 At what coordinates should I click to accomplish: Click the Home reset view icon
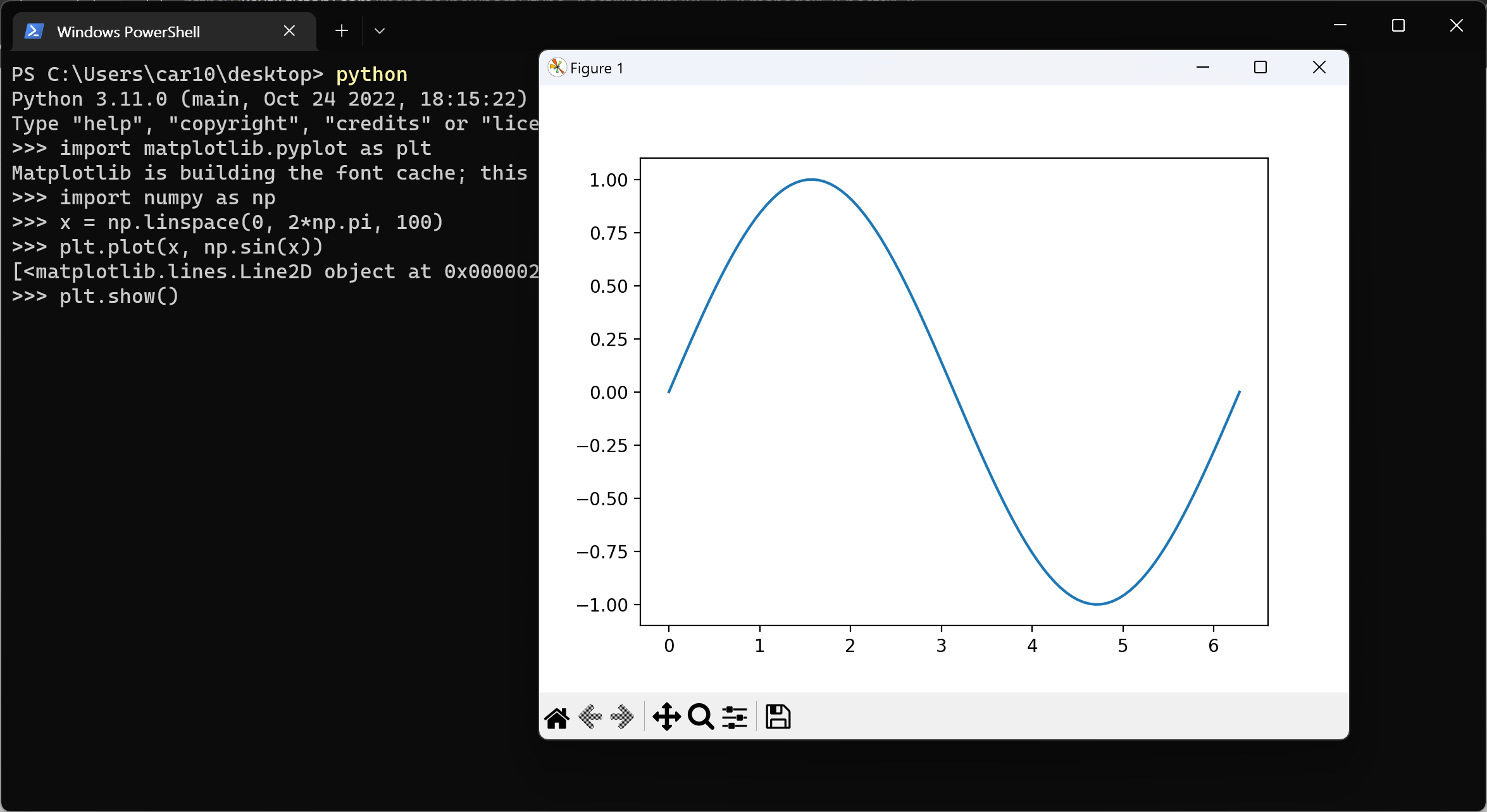[x=557, y=718]
